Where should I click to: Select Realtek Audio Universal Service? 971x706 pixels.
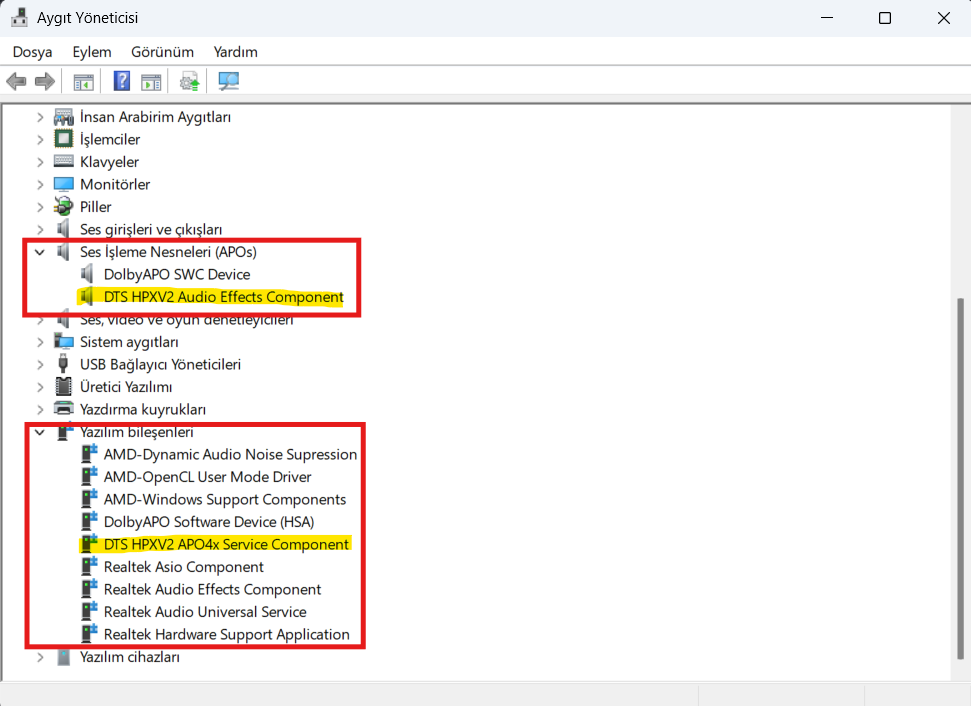205,612
